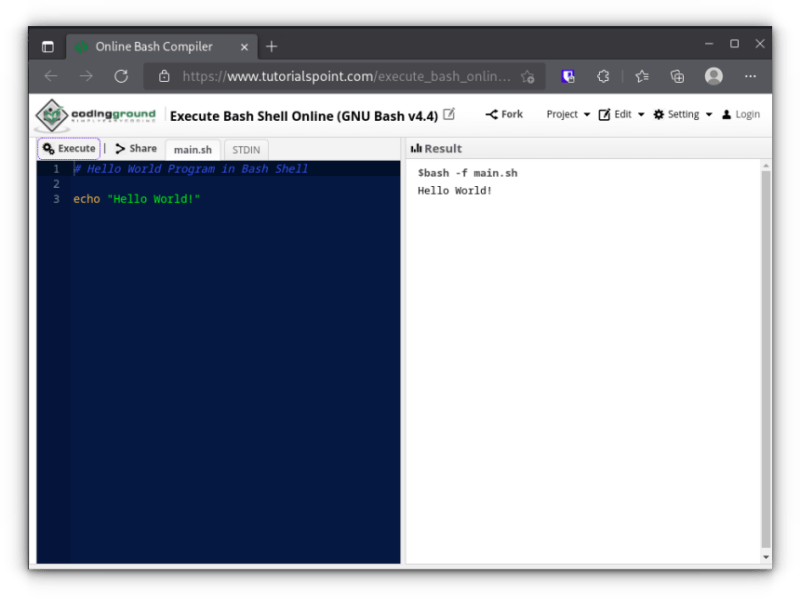Click the collections icon in the browser toolbar
The height and width of the screenshot is (599, 800).
pyautogui.click(x=678, y=76)
